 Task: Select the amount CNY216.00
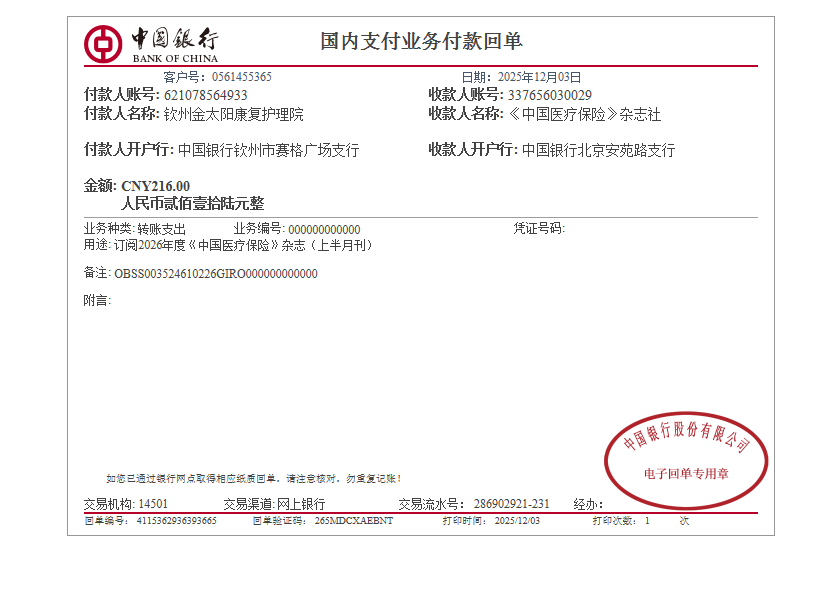155,186
